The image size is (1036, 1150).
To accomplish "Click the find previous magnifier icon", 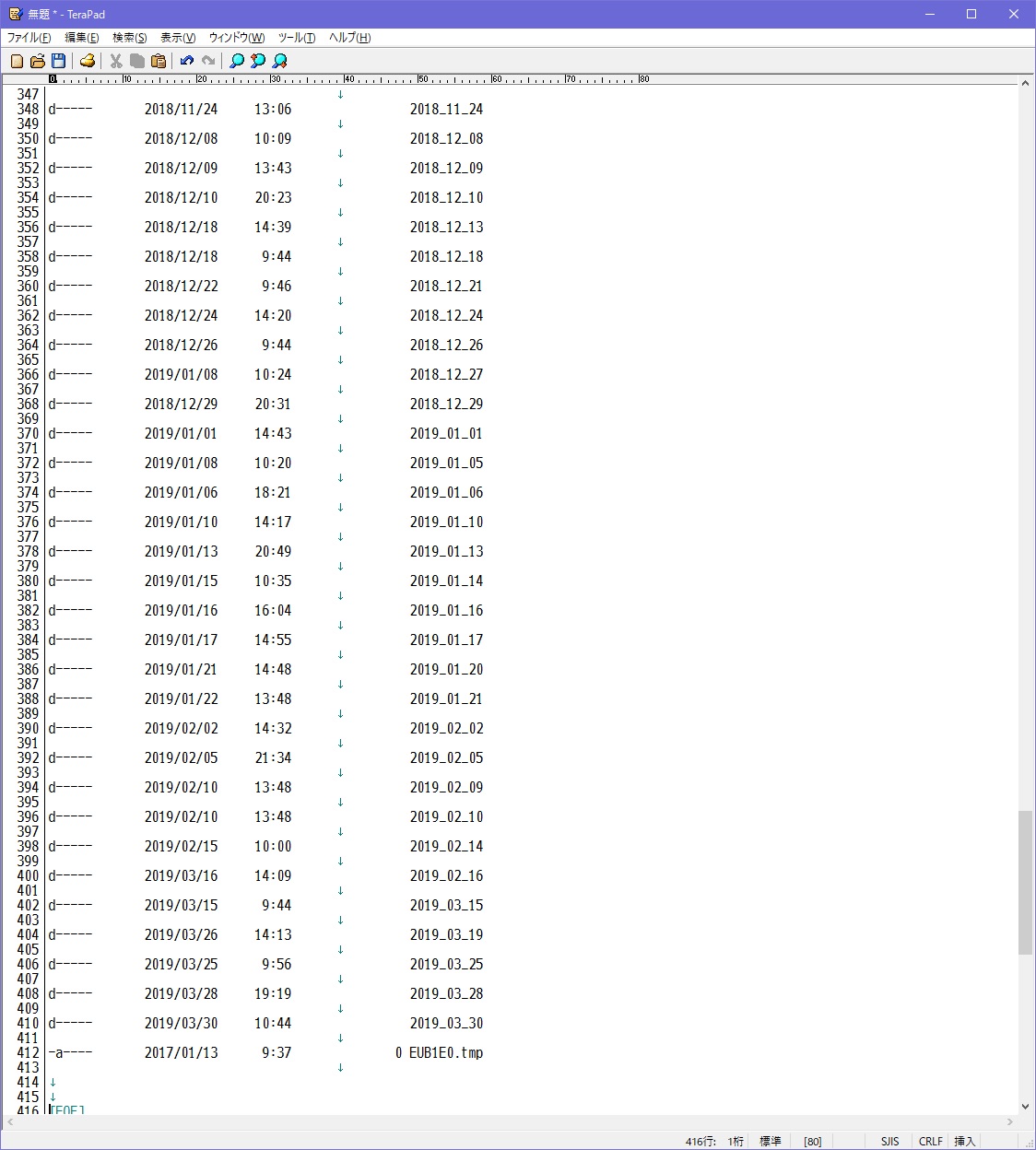I will pyautogui.click(x=258, y=61).
